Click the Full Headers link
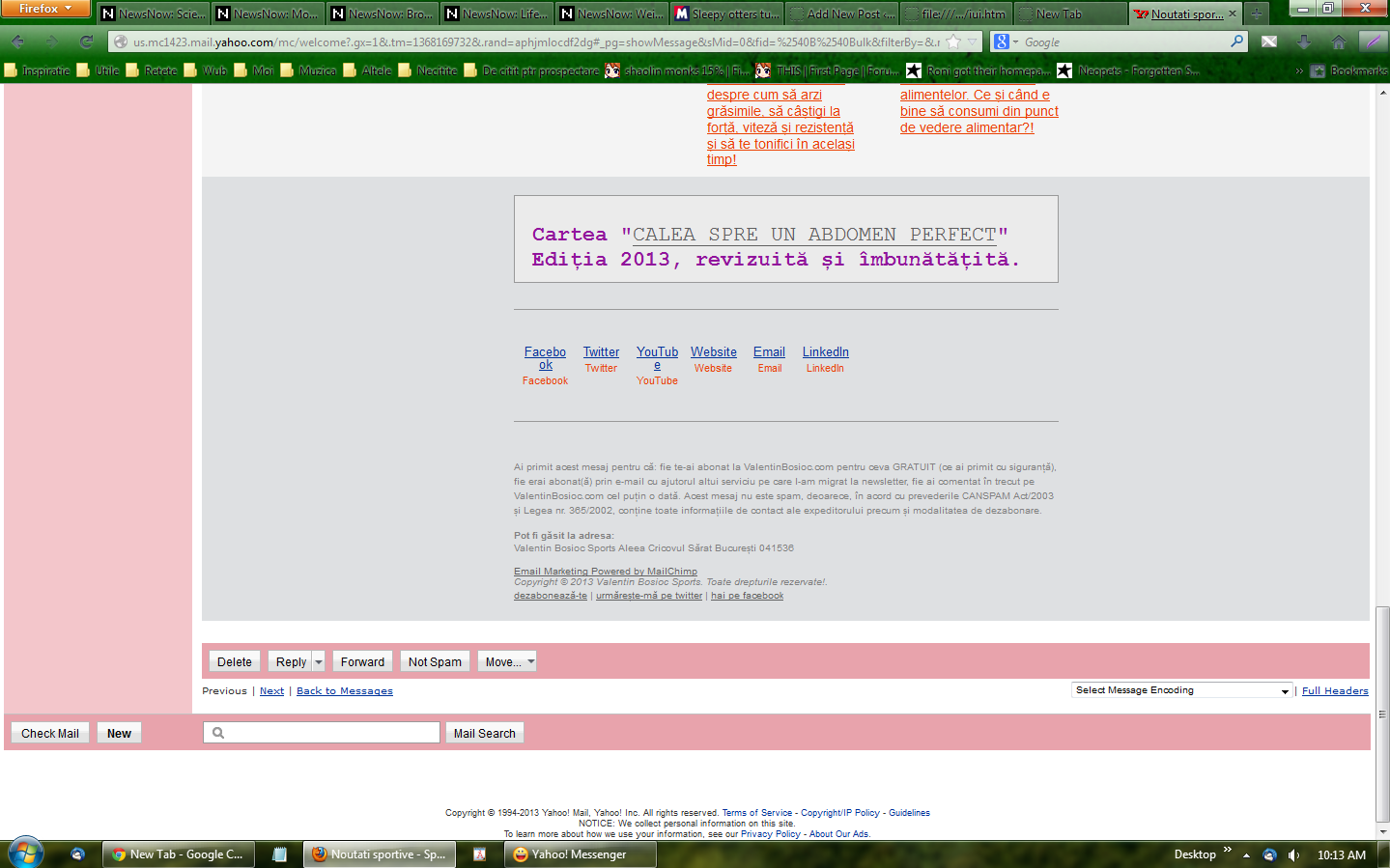This screenshot has width=1390, height=868. (x=1334, y=691)
